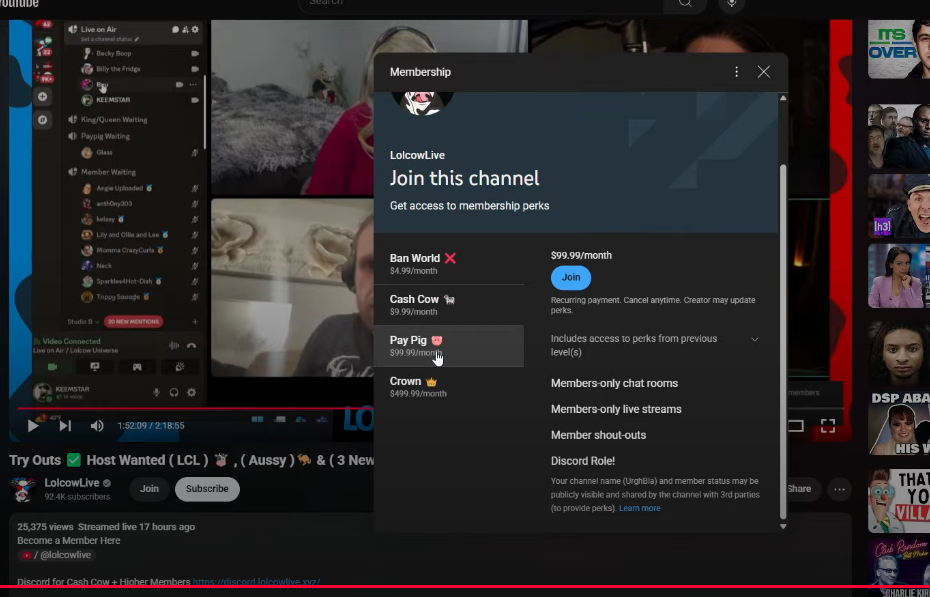Image resolution: width=930 pixels, height=597 pixels.
Task: Open the DSP video thumbnail
Action: 899,423
